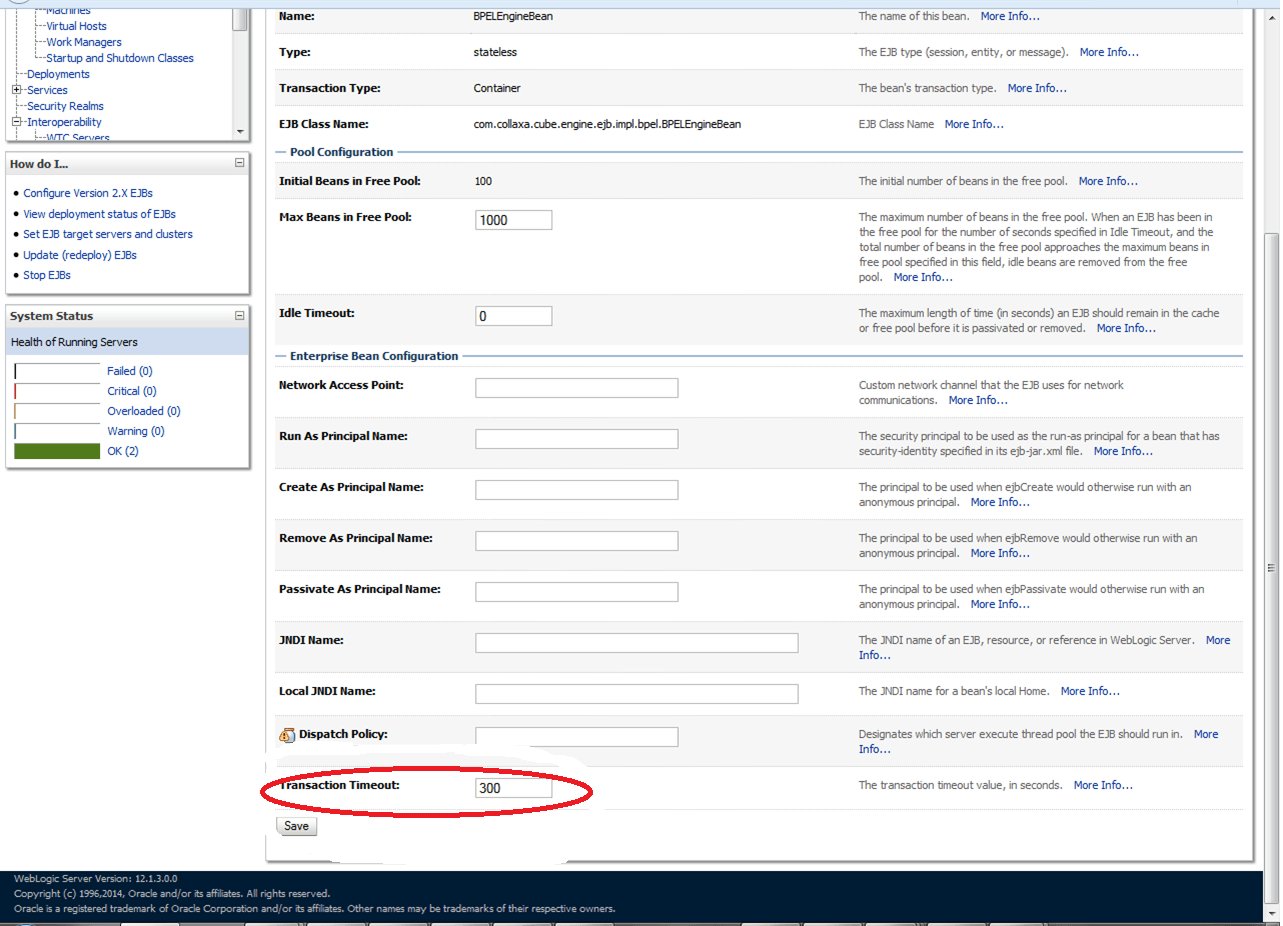Open More Info for Network Access Point

tap(978, 400)
